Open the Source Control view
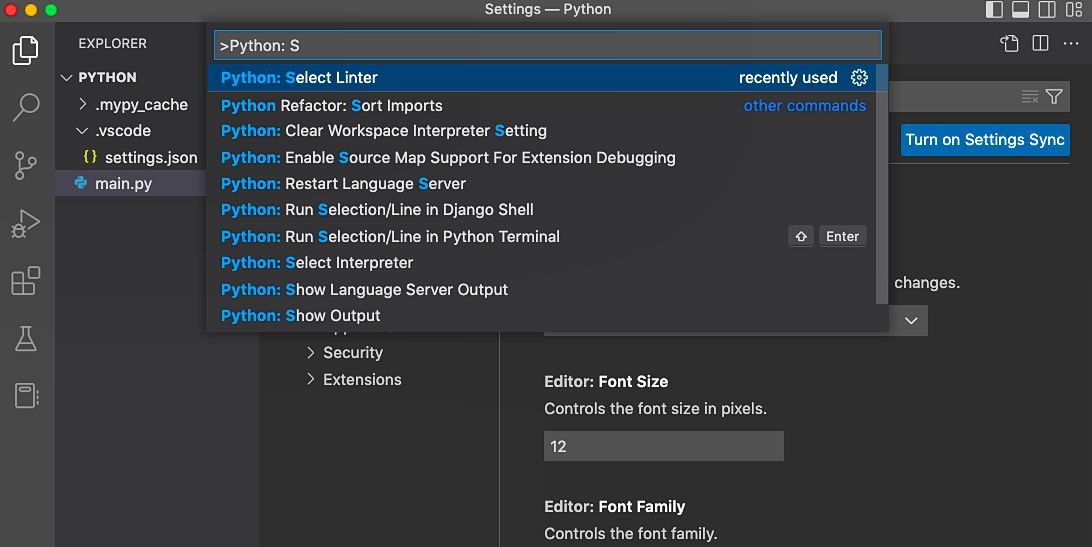Viewport: 1092px width, 547px height. [26, 165]
